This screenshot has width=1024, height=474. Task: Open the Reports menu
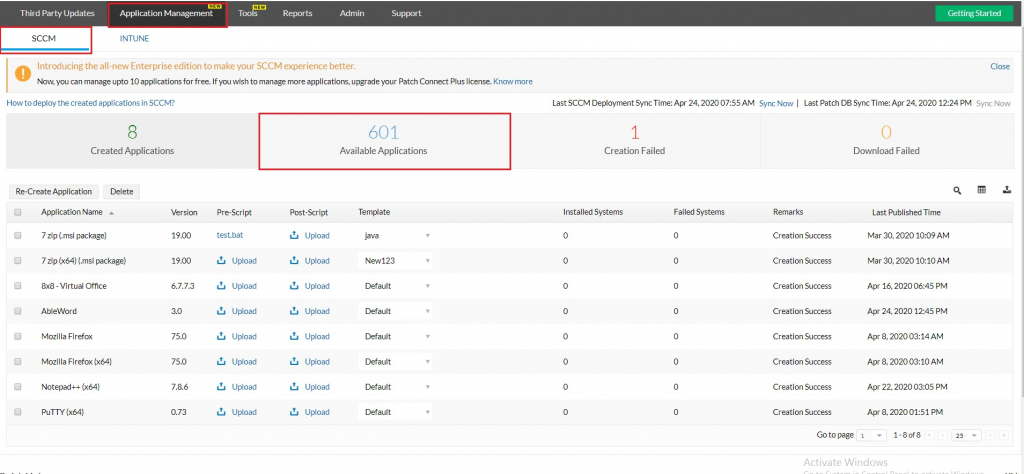tap(297, 13)
